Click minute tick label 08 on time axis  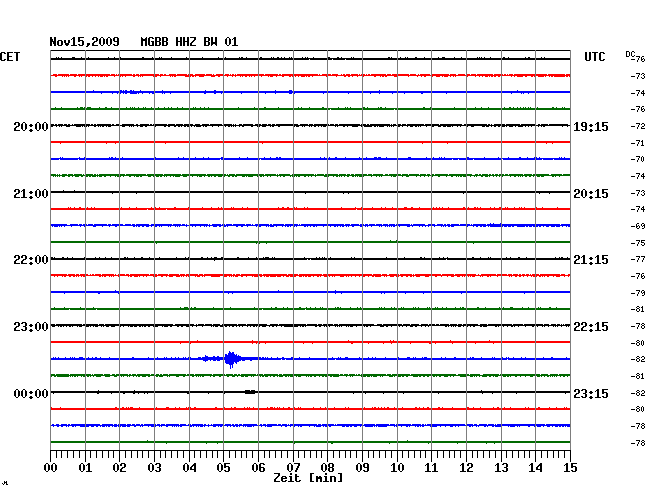(327, 468)
